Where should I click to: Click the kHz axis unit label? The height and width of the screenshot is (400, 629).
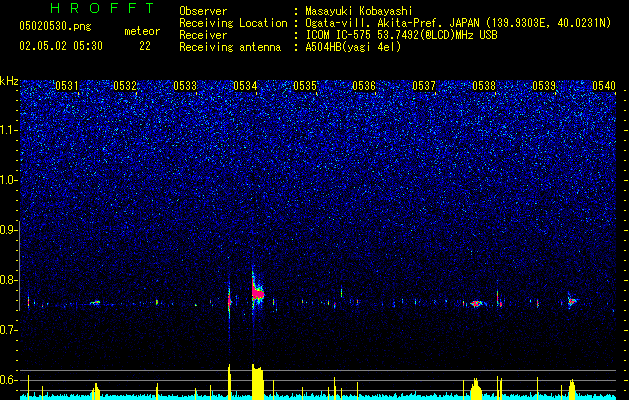click(9, 81)
